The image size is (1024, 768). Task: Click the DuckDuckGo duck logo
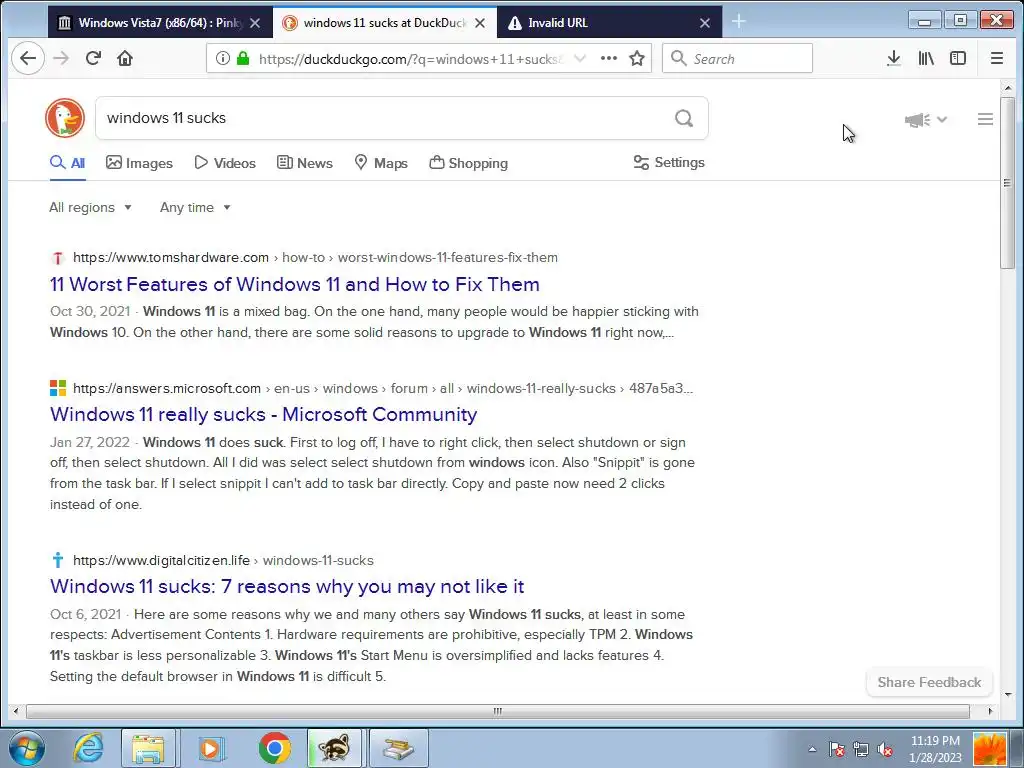coord(65,118)
